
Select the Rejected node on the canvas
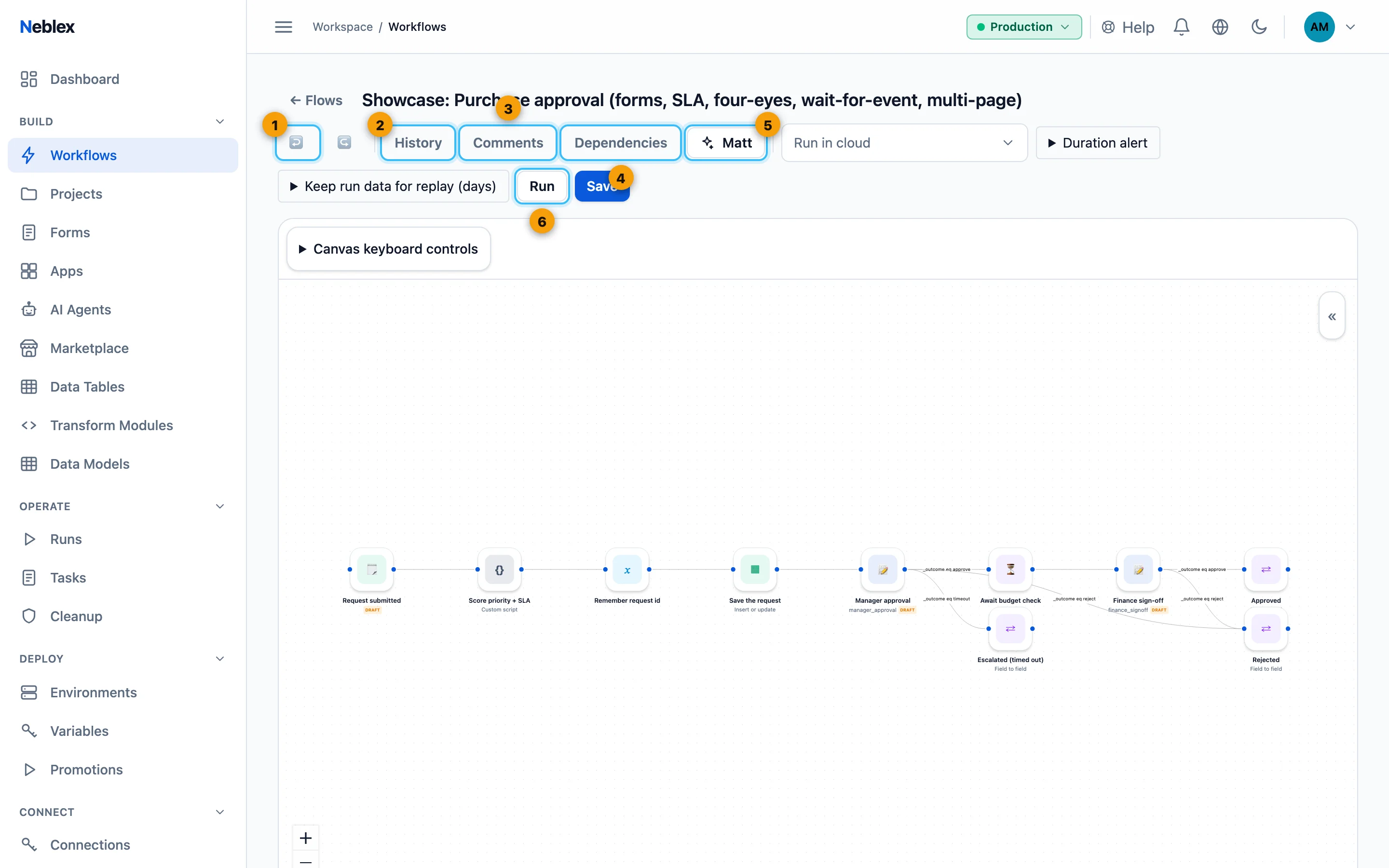click(x=1266, y=629)
